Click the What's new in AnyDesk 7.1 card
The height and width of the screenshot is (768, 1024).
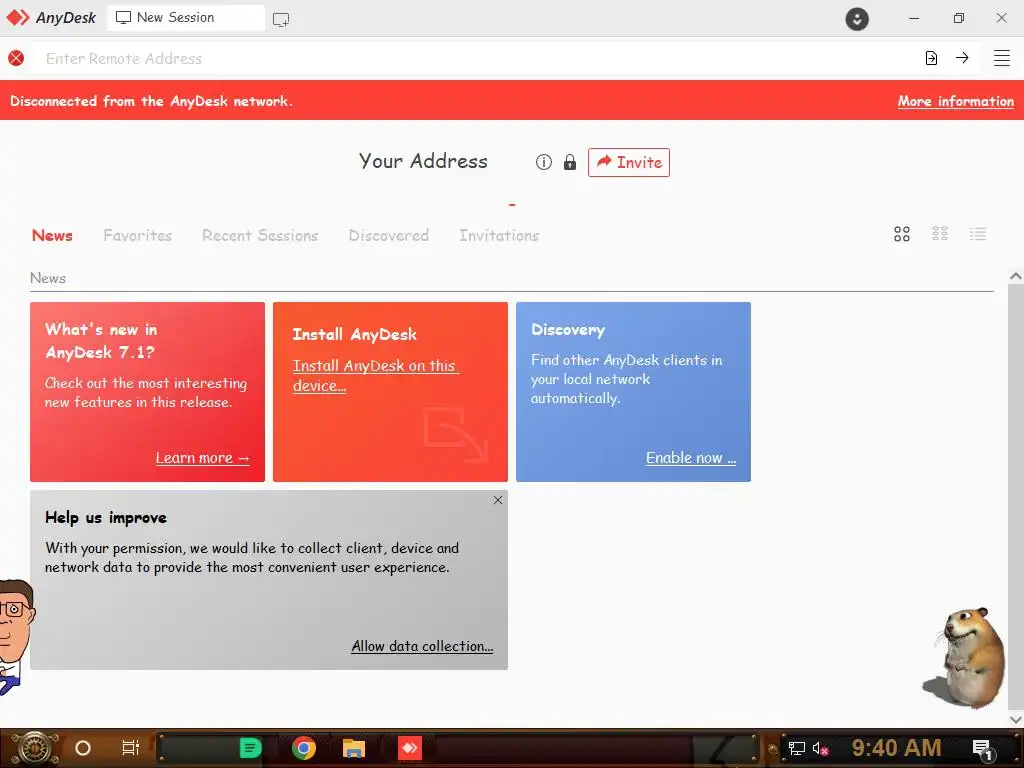[148, 392]
